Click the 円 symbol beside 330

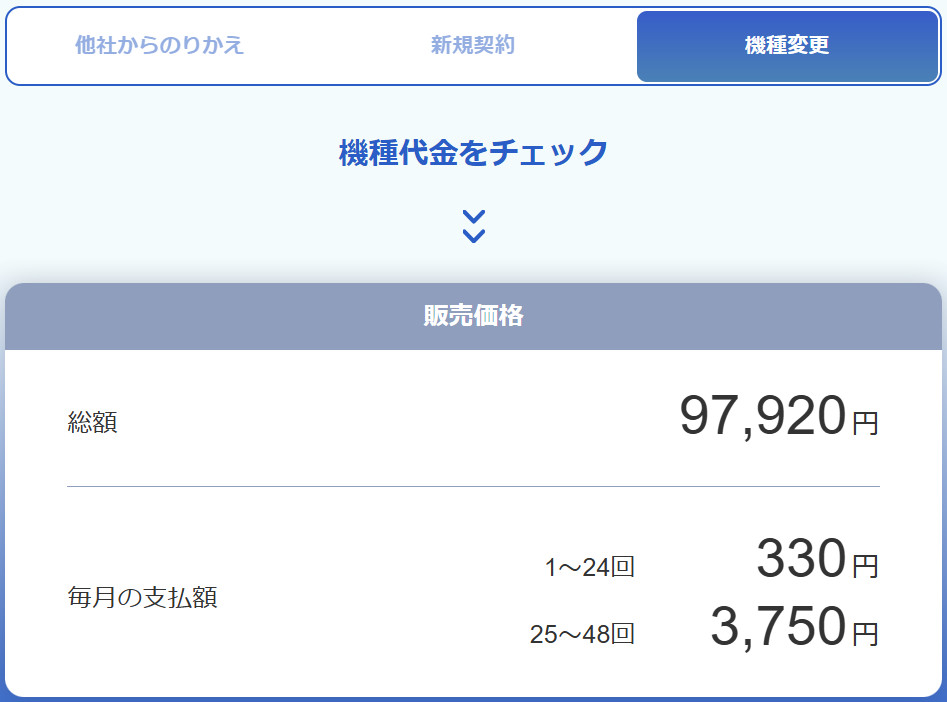tap(865, 567)
